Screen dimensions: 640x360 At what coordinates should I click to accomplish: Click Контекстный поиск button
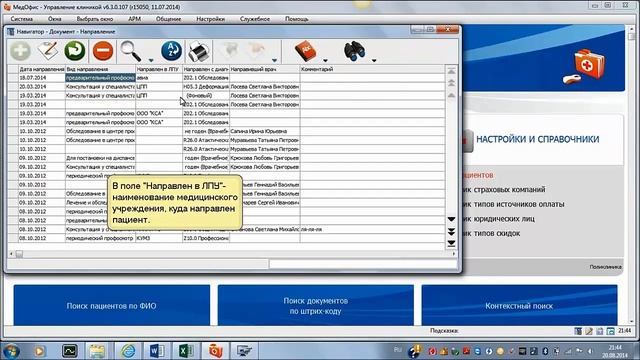coord(519,305)
